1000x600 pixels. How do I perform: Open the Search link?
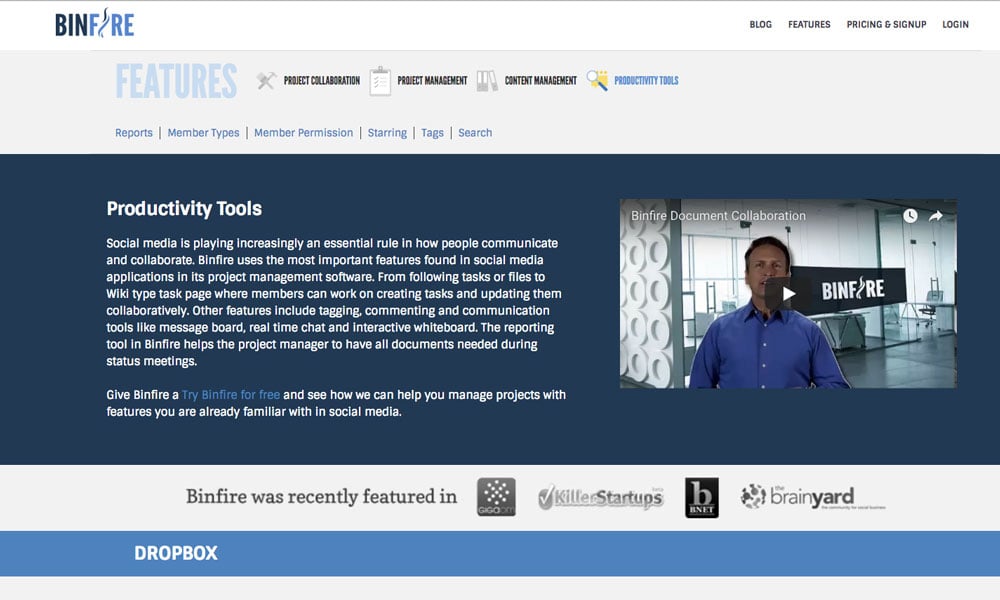tap(475, 133)
